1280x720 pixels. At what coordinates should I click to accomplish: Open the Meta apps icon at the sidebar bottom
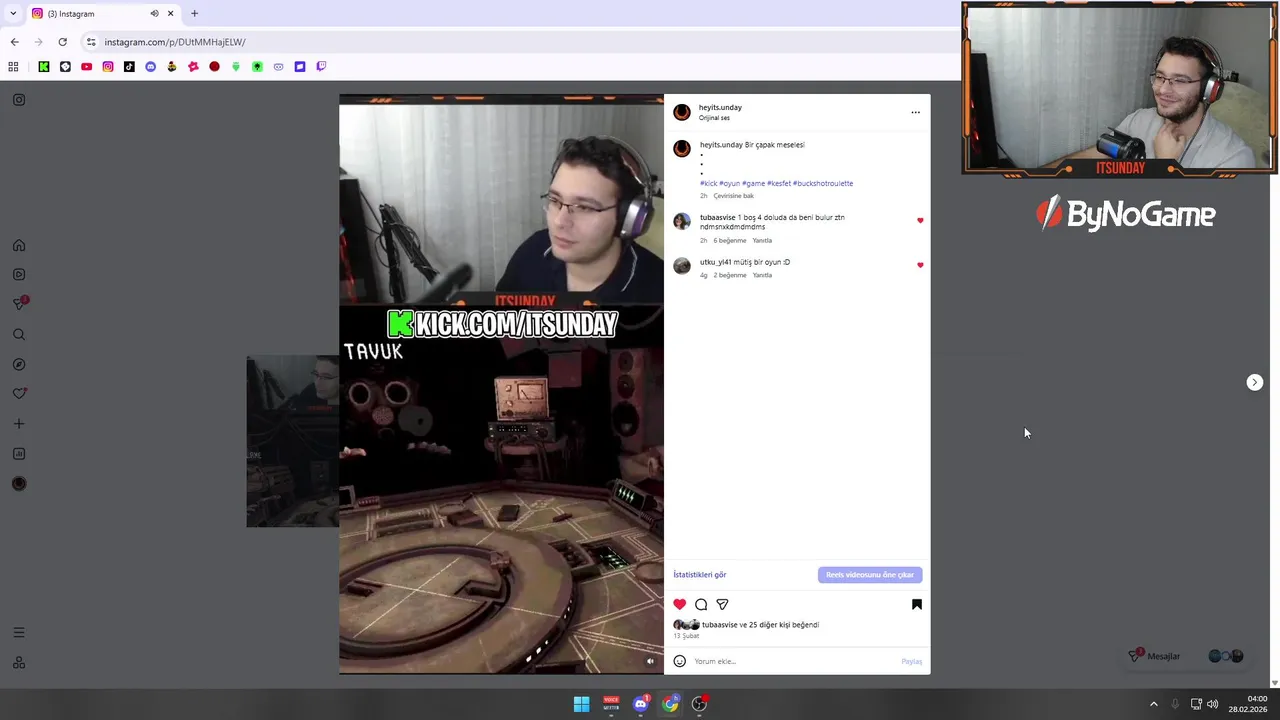pyautogui.click(x=19, y=663)
